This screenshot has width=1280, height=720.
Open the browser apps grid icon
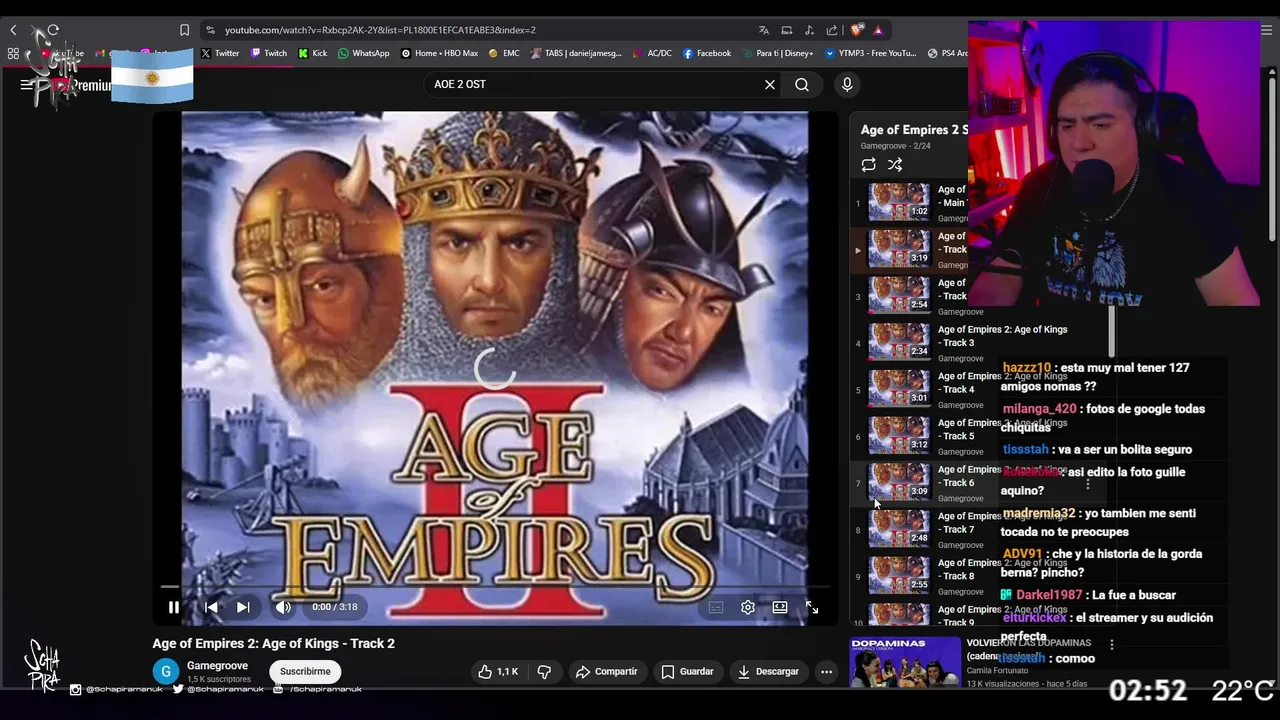13,53
